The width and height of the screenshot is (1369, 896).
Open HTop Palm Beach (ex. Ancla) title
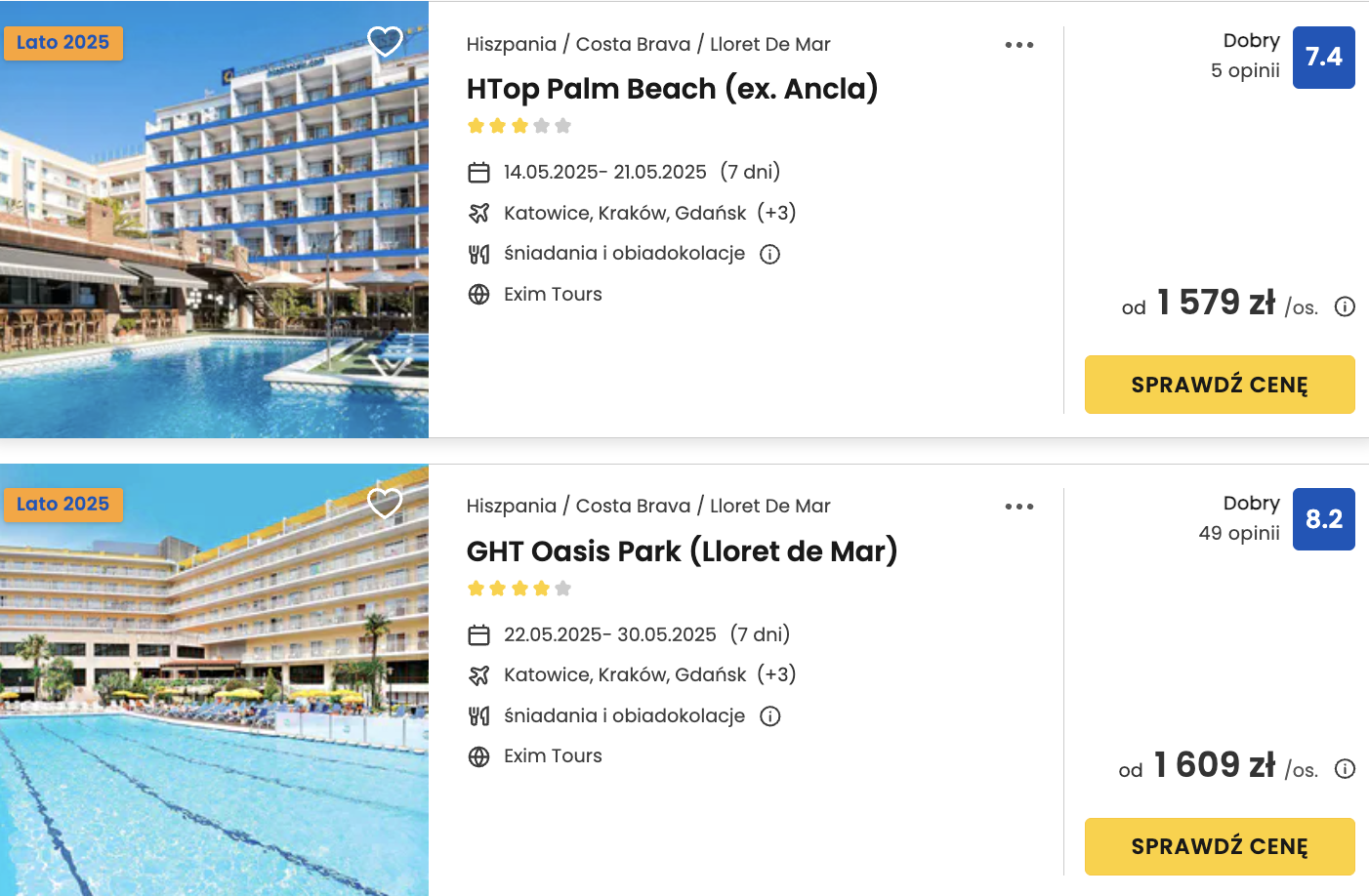(673, 89)
